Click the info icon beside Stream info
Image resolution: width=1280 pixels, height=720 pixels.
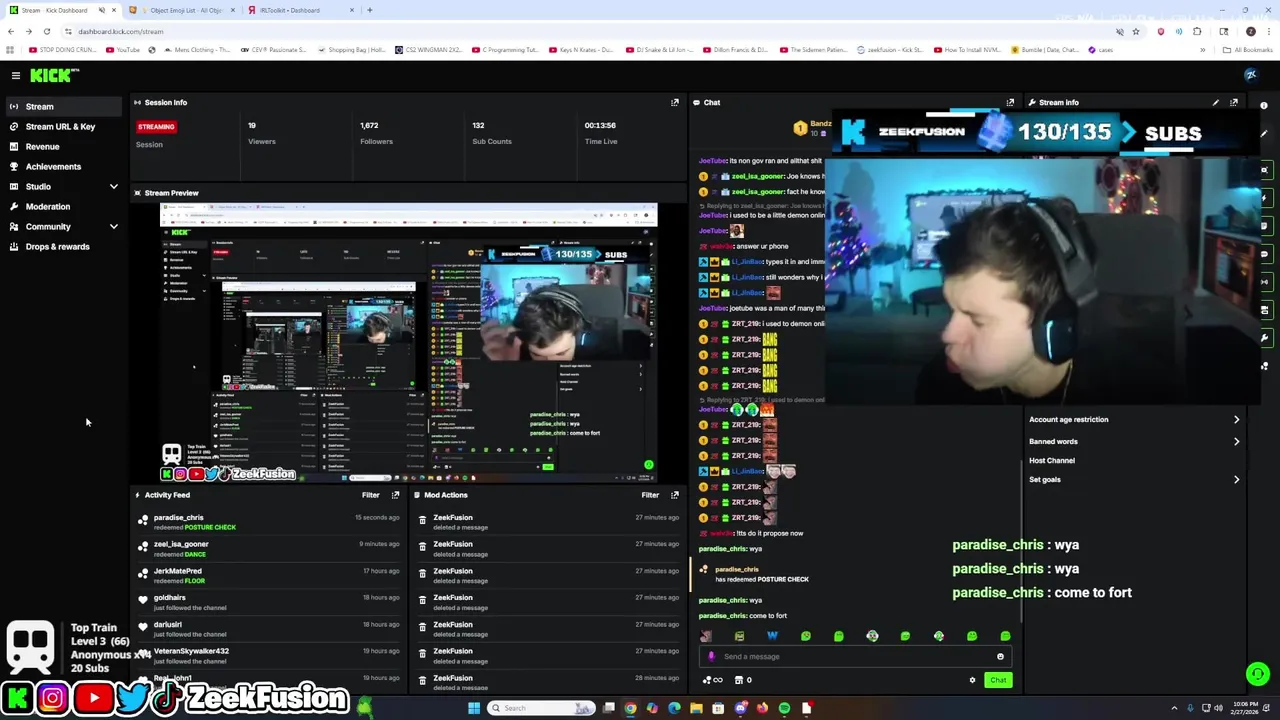click(x=1263, y=105)
